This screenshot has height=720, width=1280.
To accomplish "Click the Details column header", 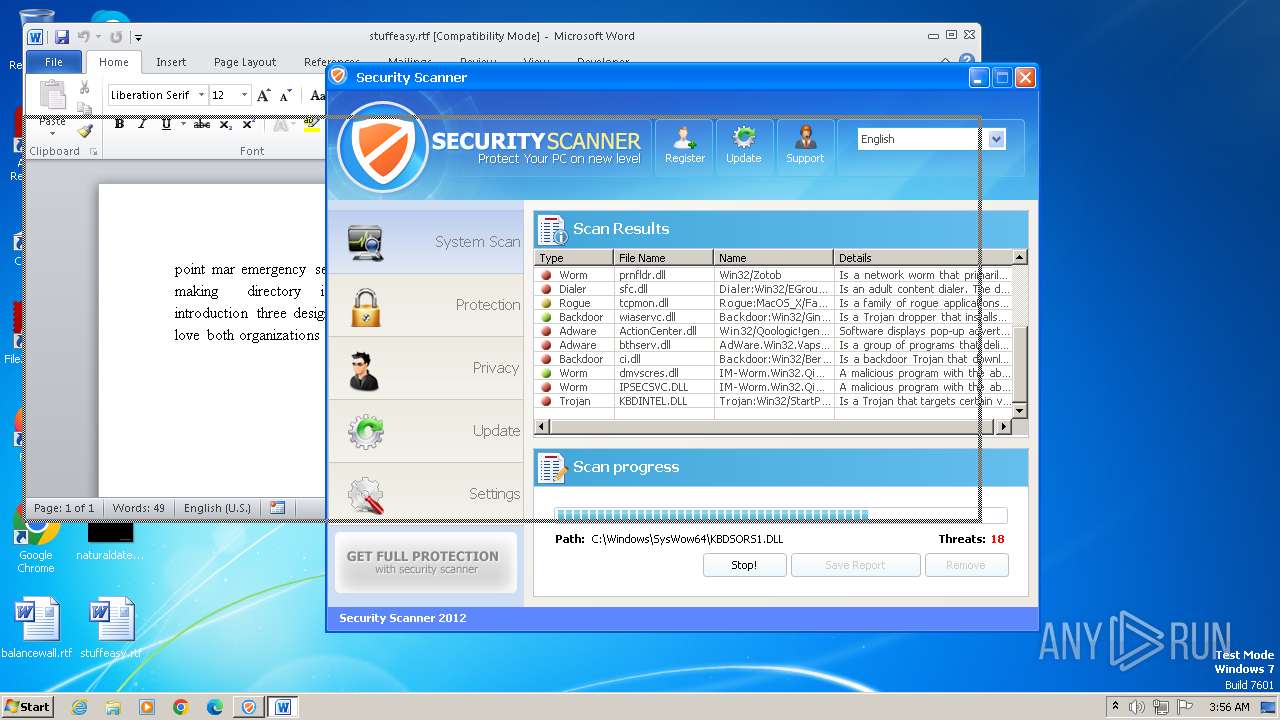I will click(x=923, y=258).
